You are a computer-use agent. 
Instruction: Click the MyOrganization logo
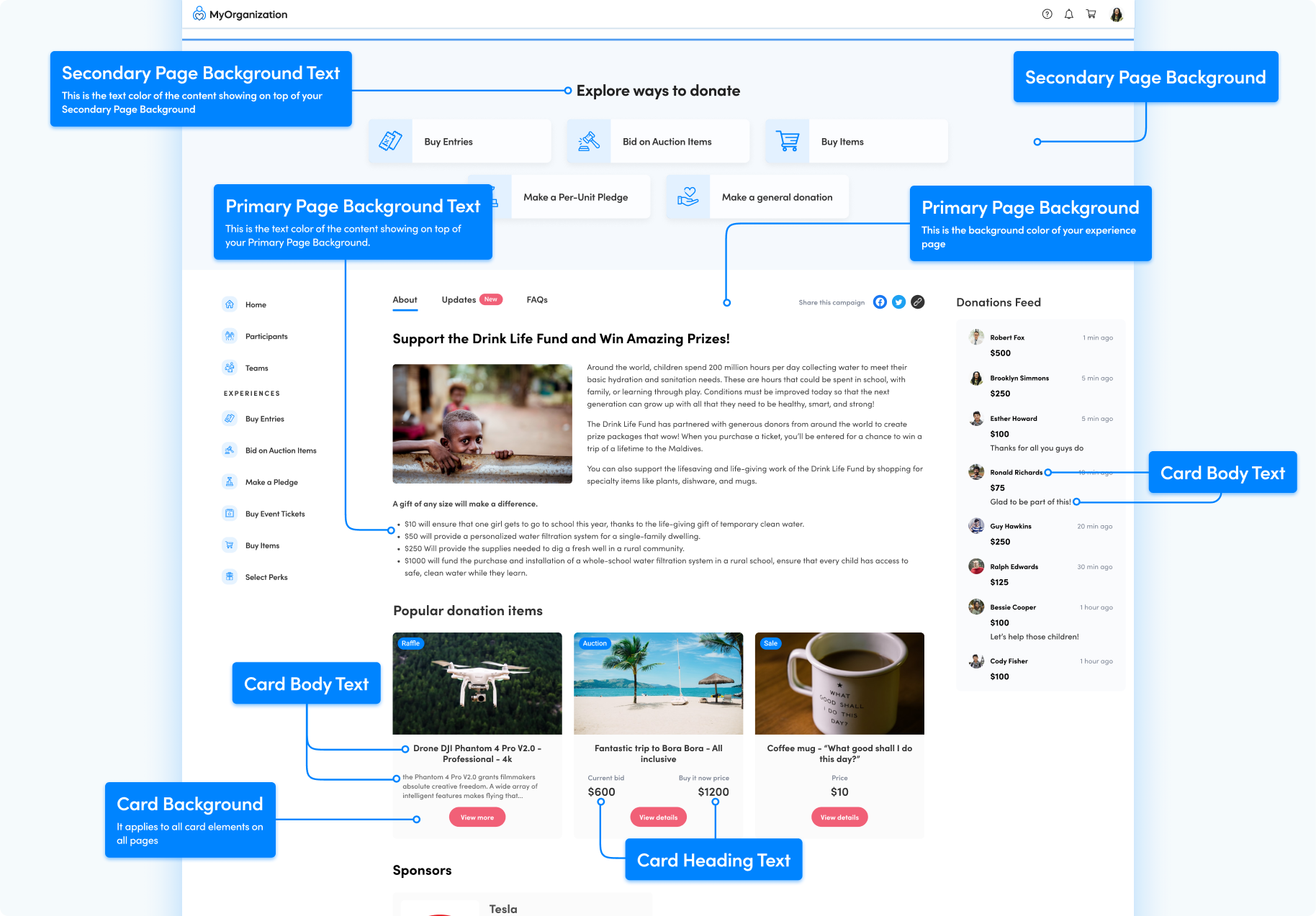pyautogui.click(x=240, y=14)
